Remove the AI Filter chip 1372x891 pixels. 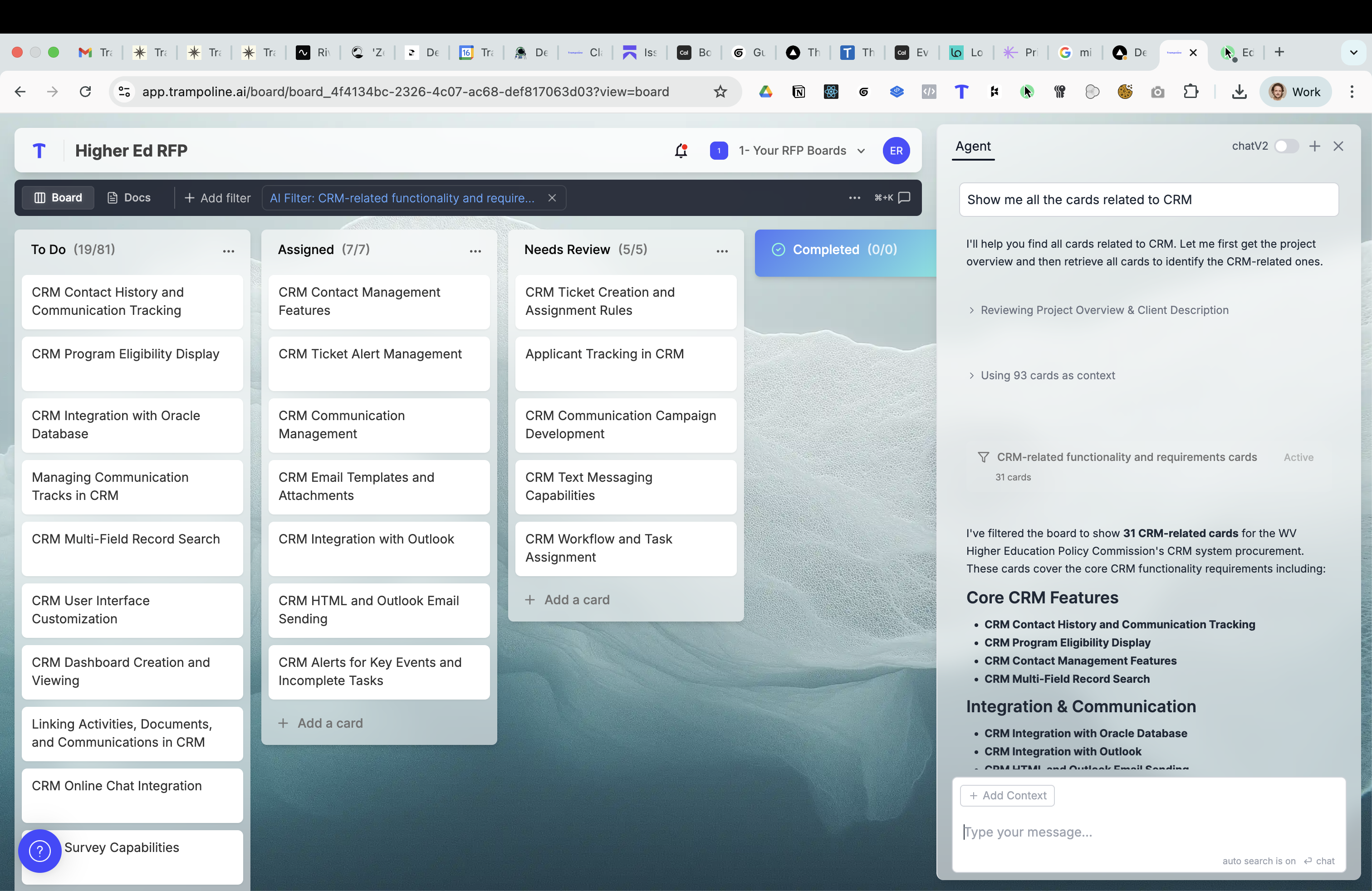(552, 198)
